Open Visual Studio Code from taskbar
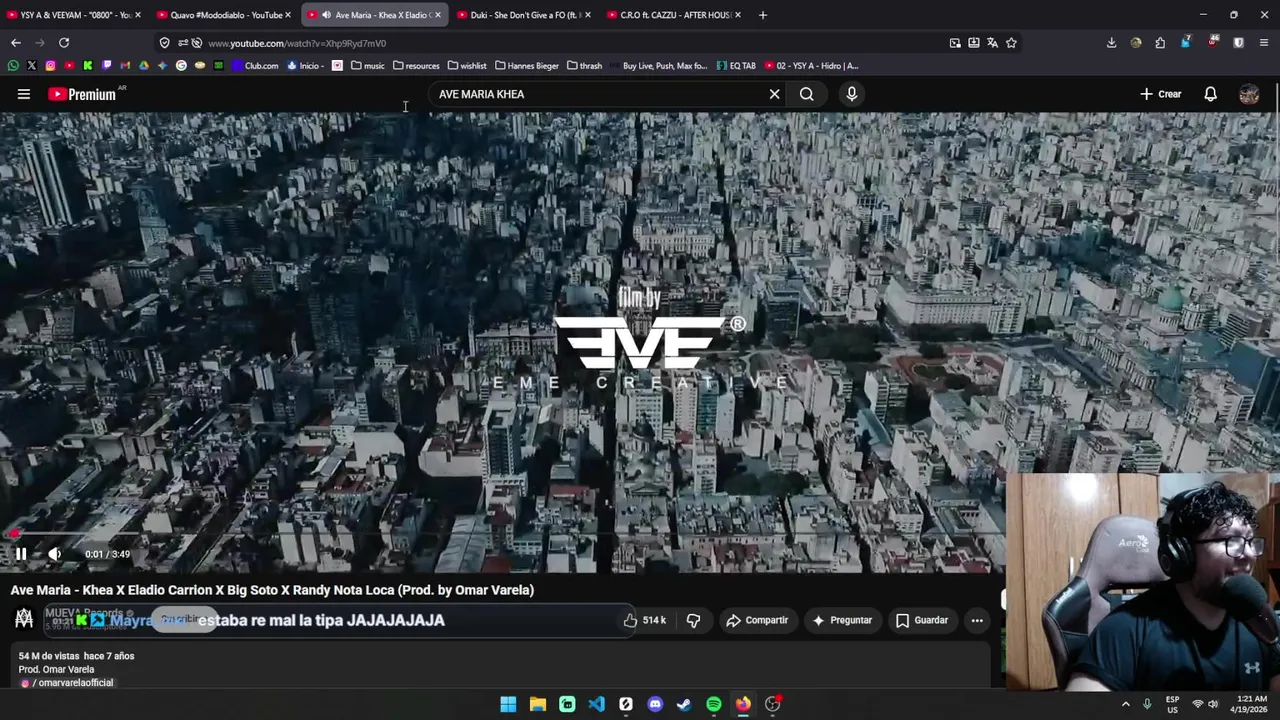The image size is (1280, 720). point(596,704)
